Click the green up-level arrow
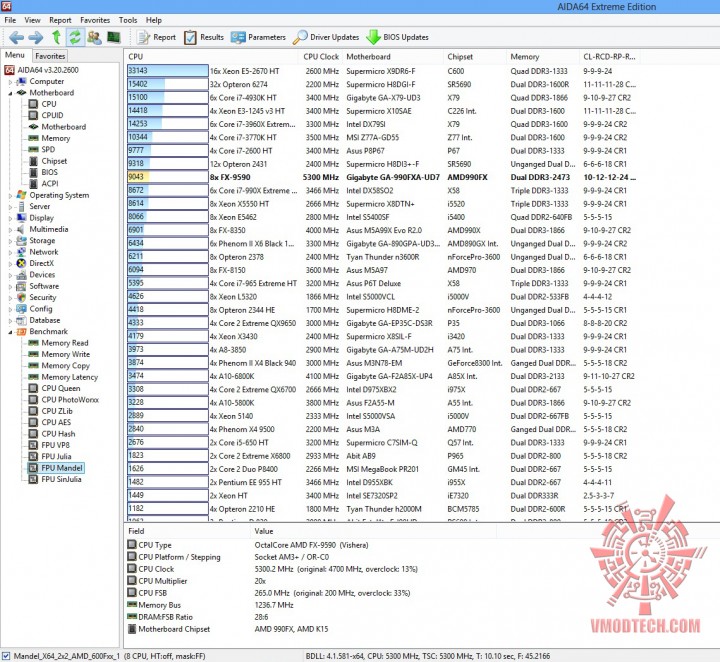Screen dimensions: 720x662 56,37
